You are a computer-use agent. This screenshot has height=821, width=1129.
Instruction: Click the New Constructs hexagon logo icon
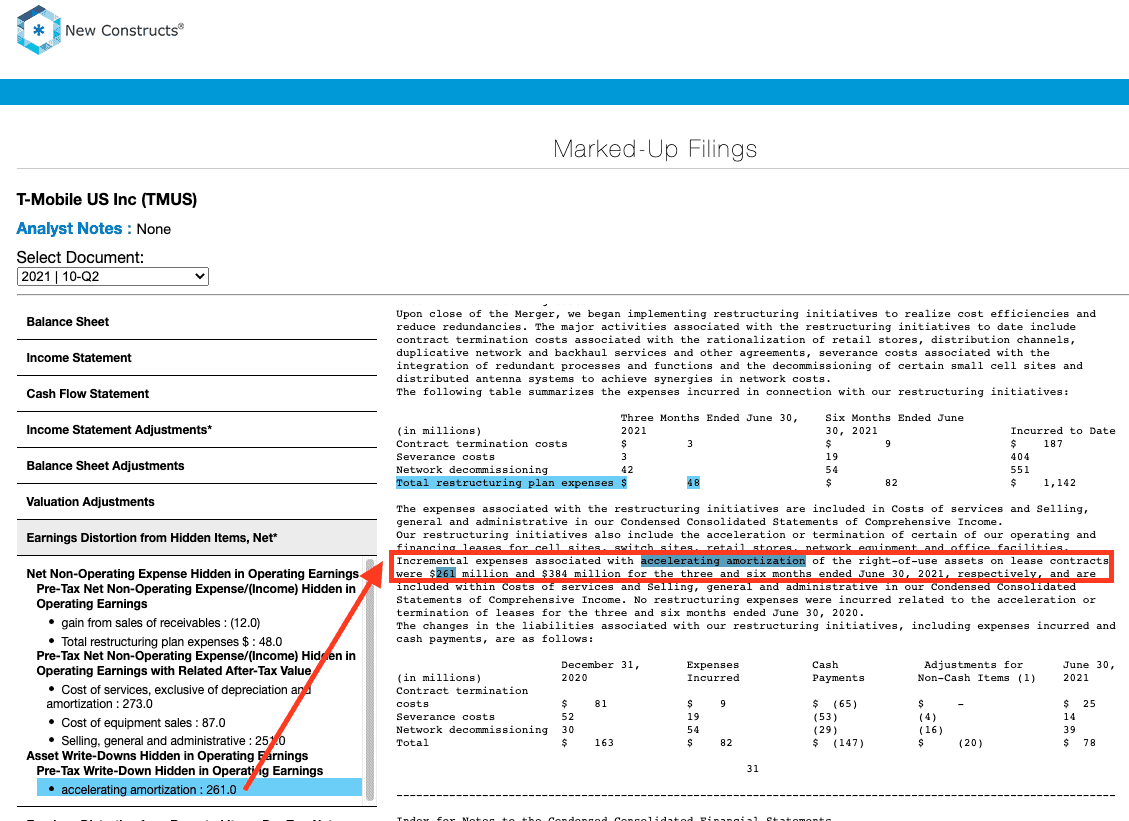(38, 30)
